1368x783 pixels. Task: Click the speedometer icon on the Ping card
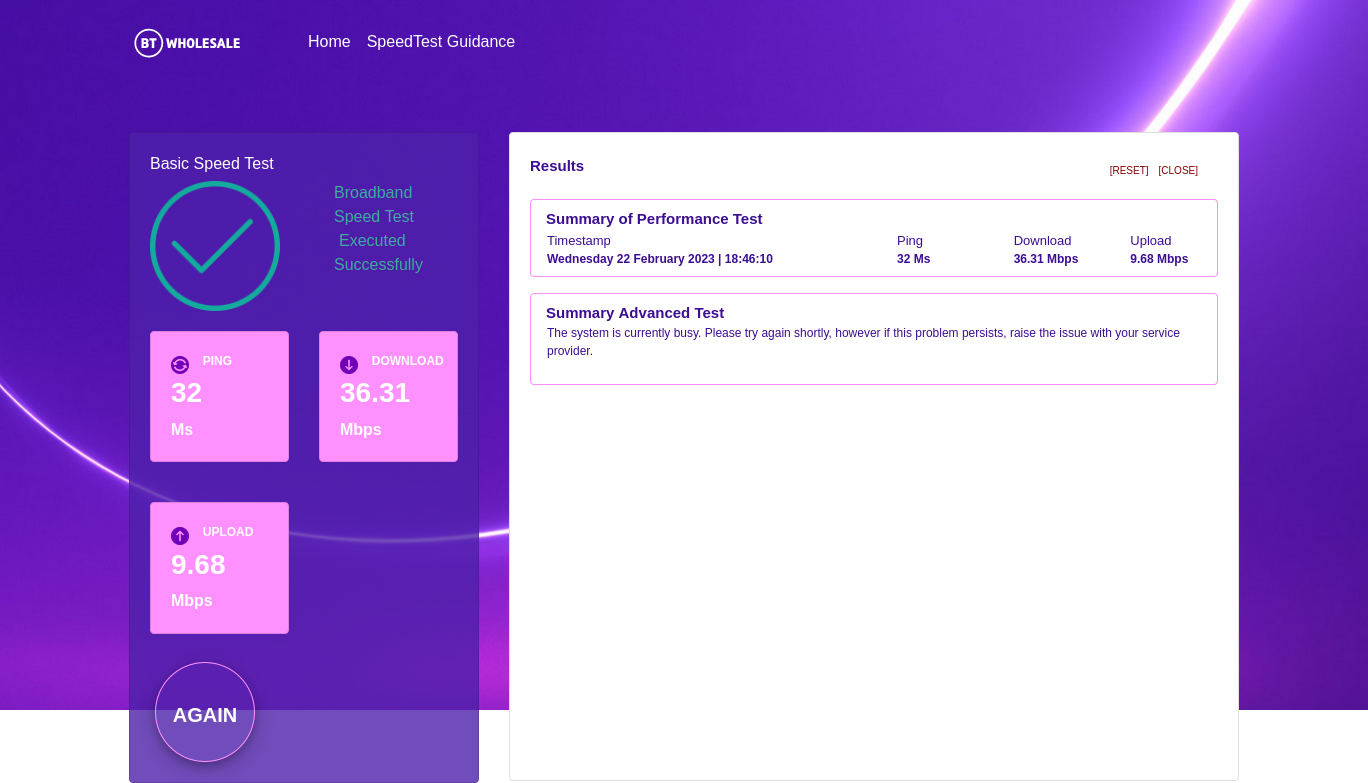(x=180, y=365)
